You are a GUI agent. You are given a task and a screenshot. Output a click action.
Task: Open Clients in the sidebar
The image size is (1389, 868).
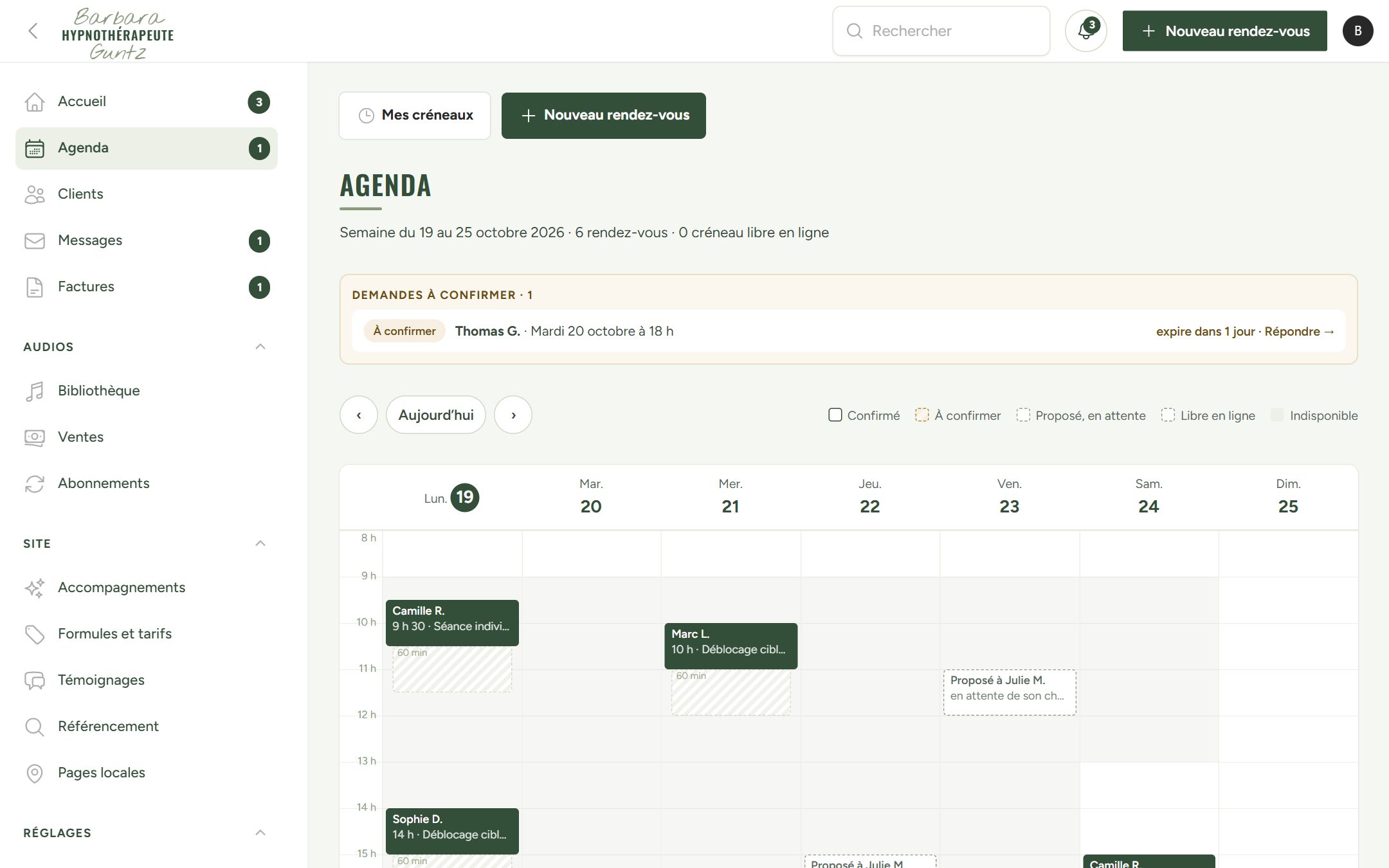[x=147, y=194]
